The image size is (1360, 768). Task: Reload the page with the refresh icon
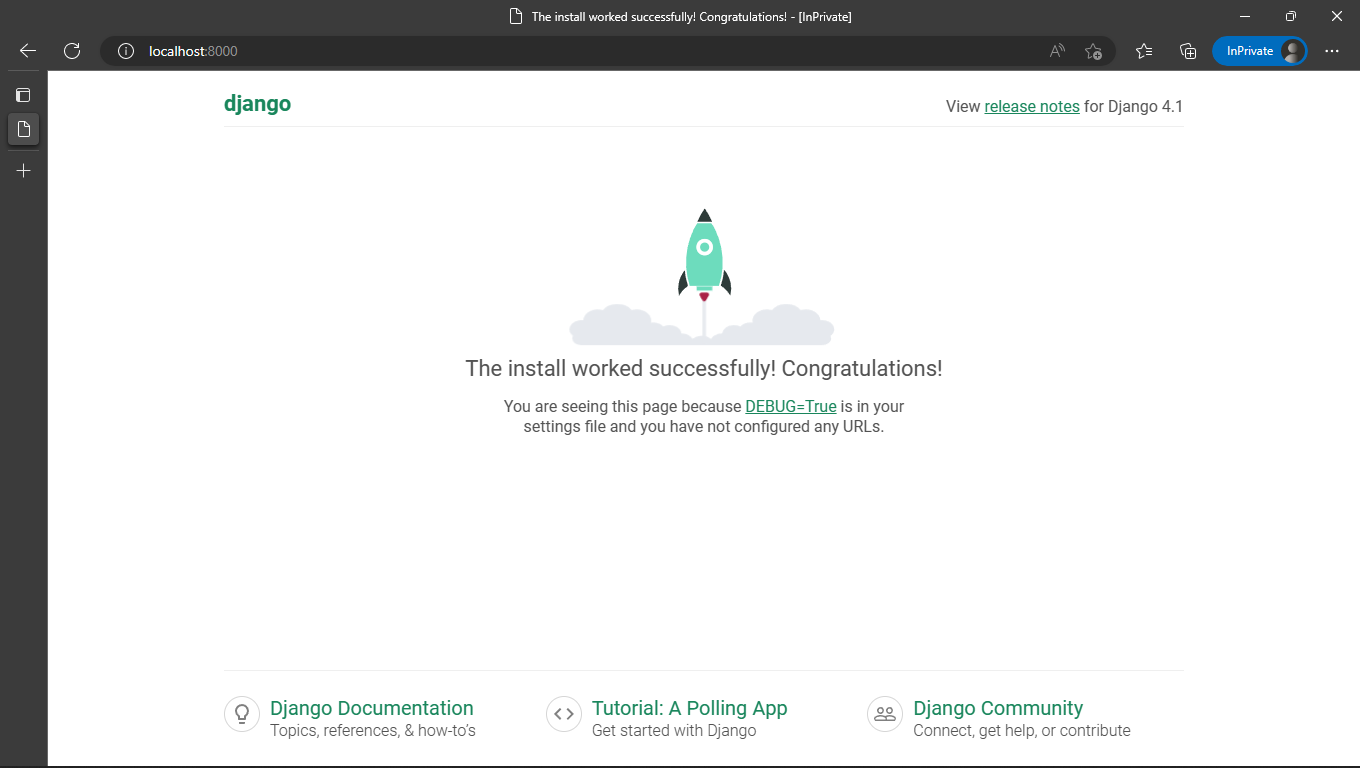[x=72, y=51]
